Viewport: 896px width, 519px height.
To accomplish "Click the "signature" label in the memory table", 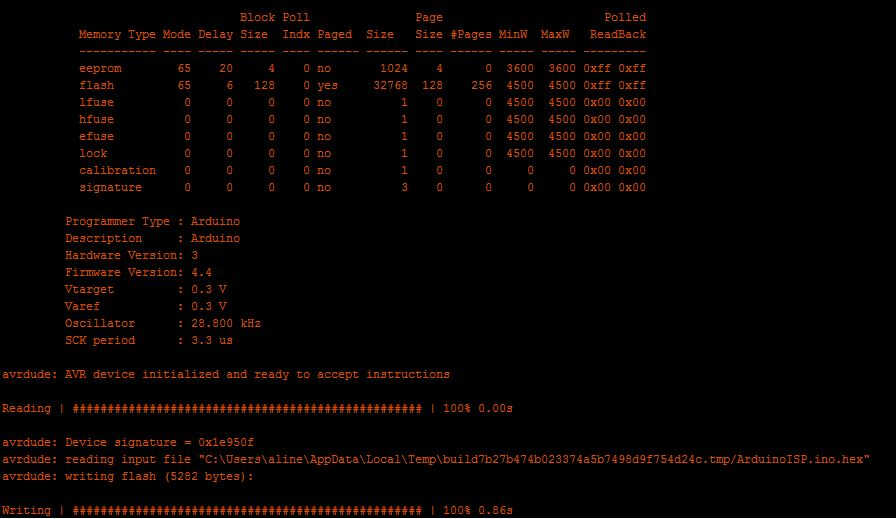I will point(110,187).
